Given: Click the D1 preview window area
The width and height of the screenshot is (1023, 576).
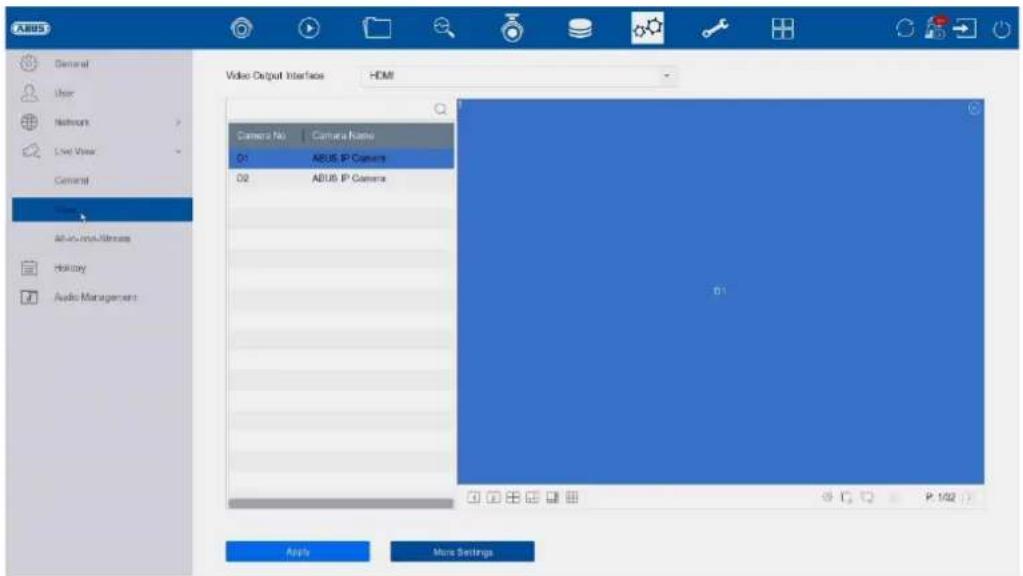Looking at the screenshot, I should [x=720, y=292].
